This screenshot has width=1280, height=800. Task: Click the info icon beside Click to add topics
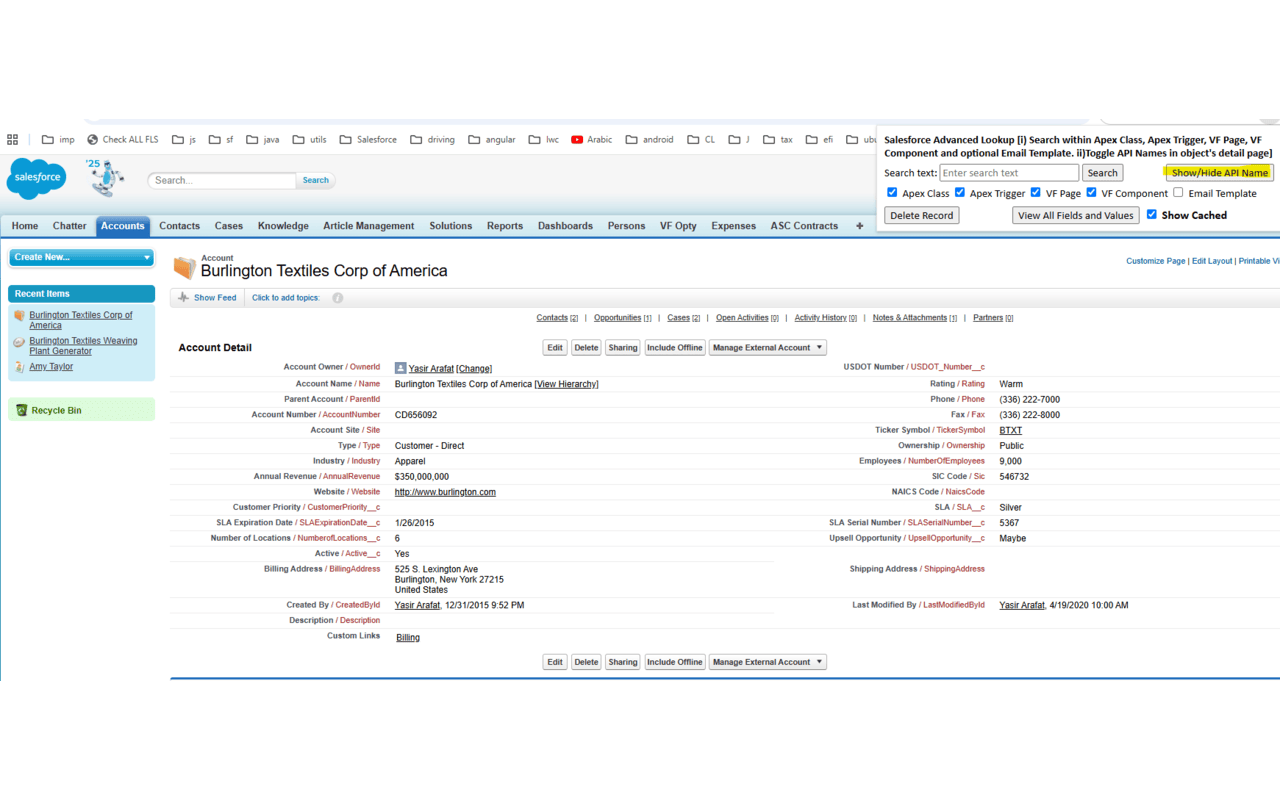(x=337, y=297)
